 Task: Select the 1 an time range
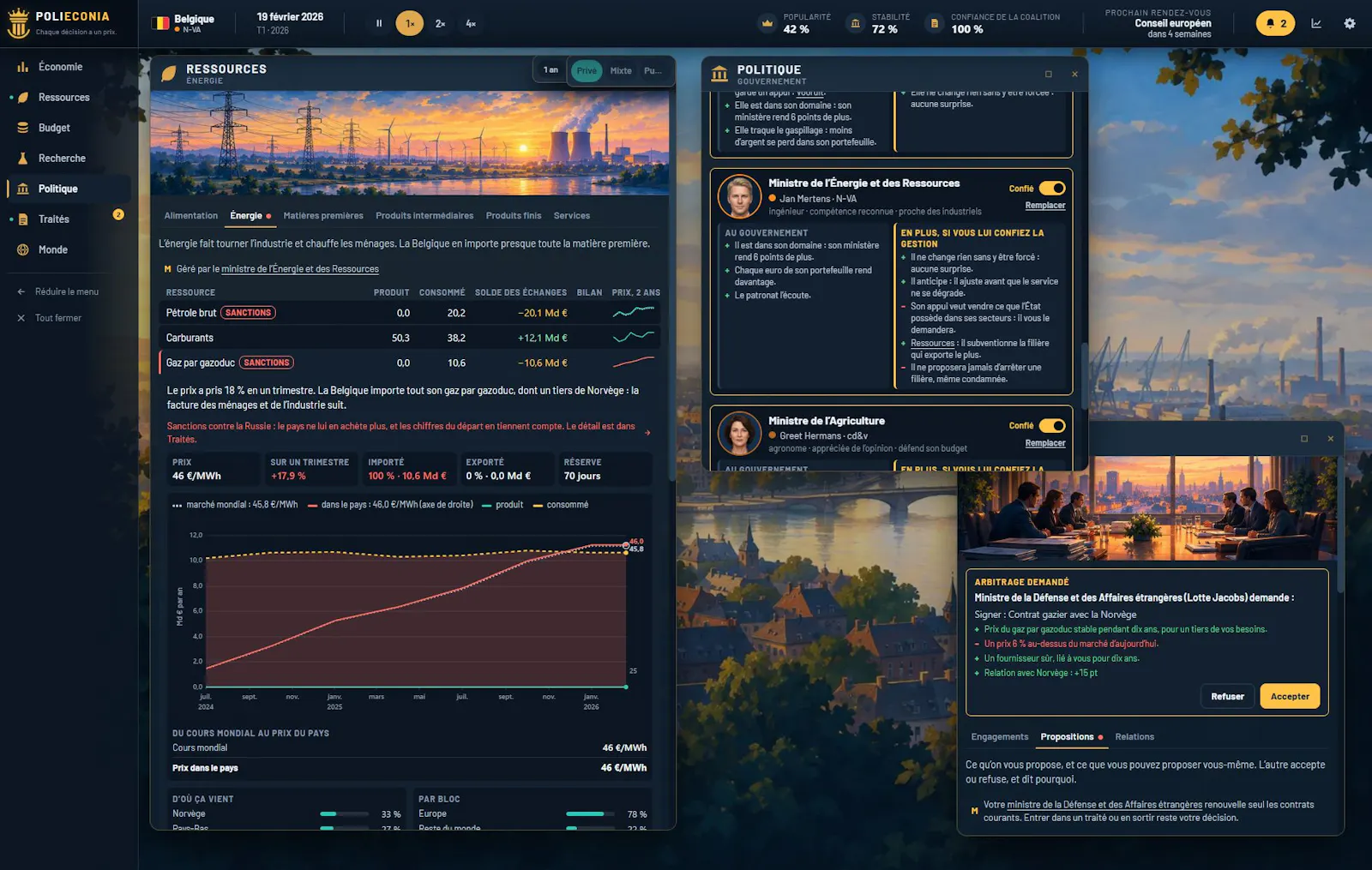tap(551, 70)
